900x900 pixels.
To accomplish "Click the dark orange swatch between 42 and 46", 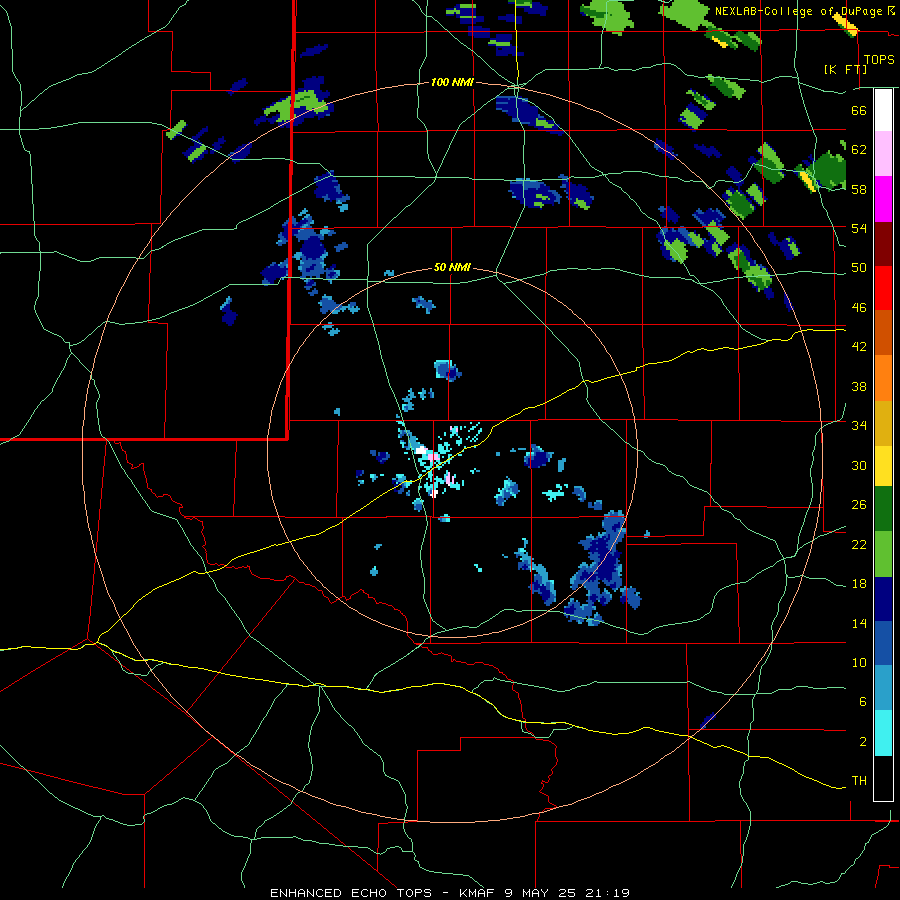I will 883,333.
